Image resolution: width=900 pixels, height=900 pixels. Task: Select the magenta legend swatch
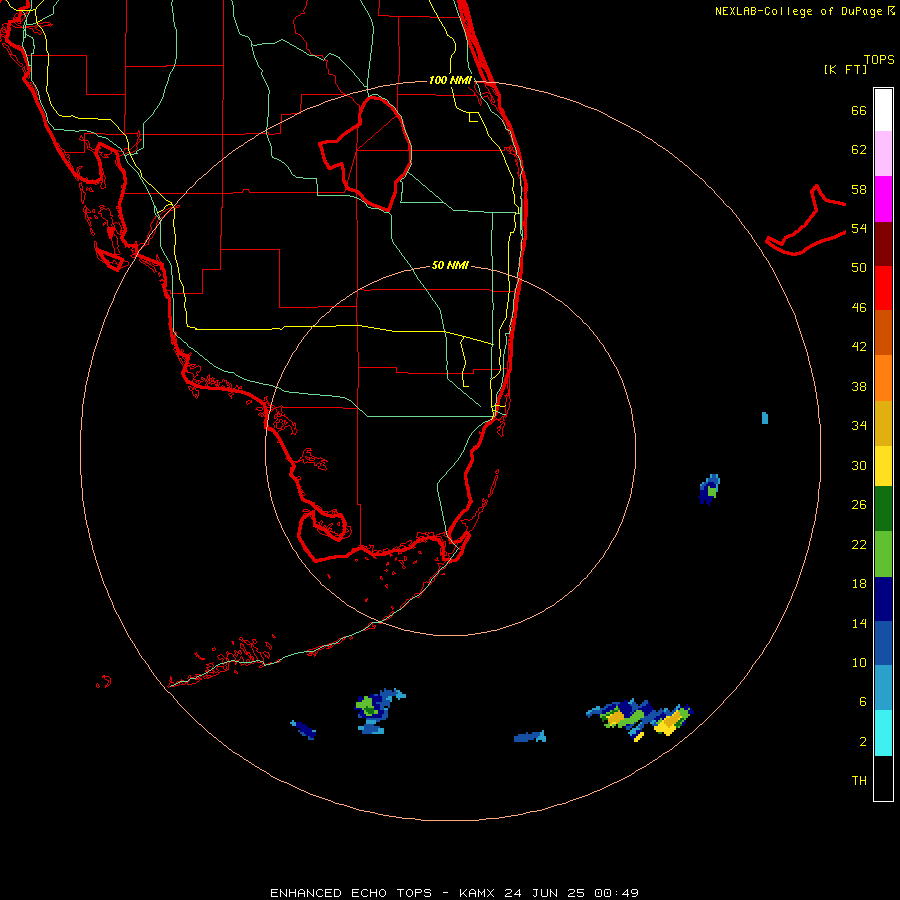(x=883, y=199)
